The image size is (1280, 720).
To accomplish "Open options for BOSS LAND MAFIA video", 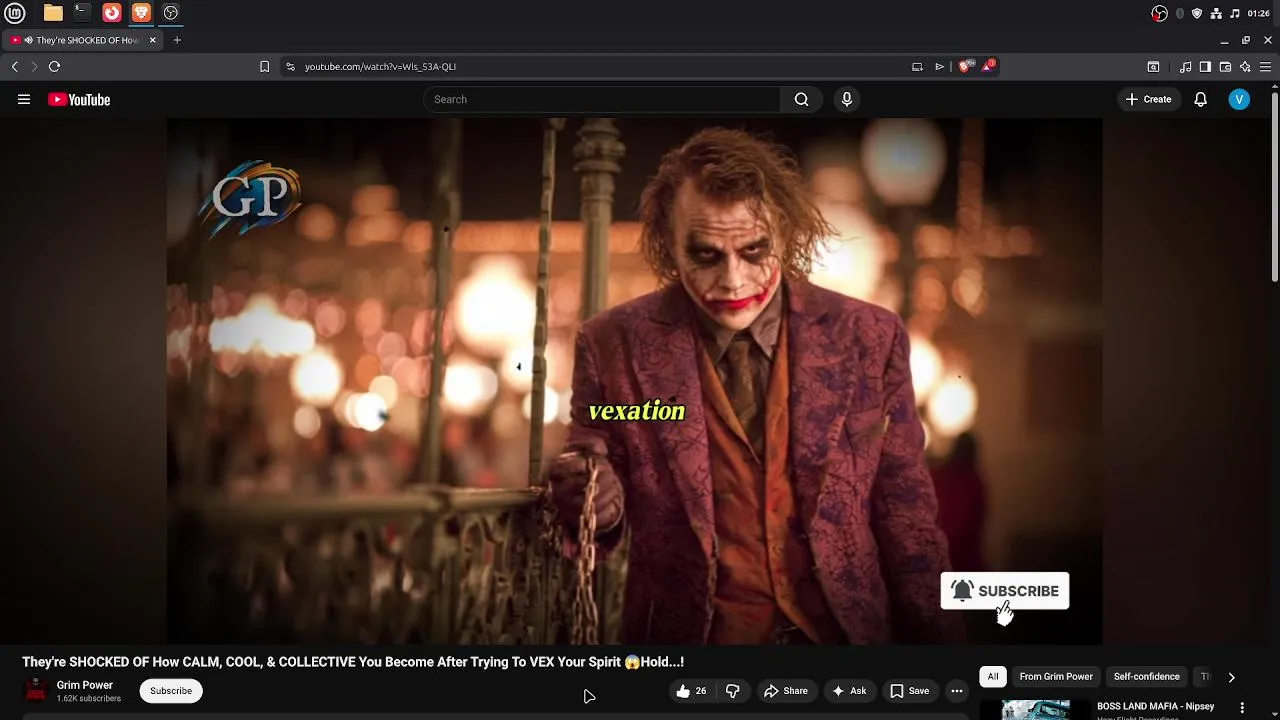I will point(1243,707).
